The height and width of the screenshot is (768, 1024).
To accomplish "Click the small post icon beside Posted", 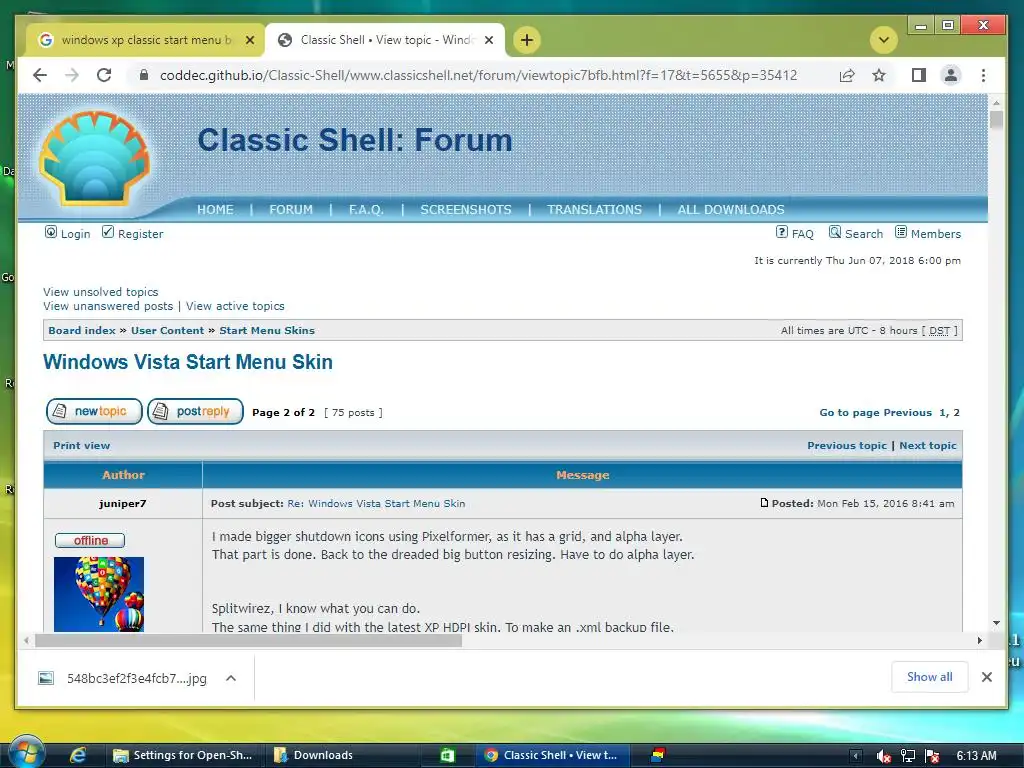I will coord(764,503).
